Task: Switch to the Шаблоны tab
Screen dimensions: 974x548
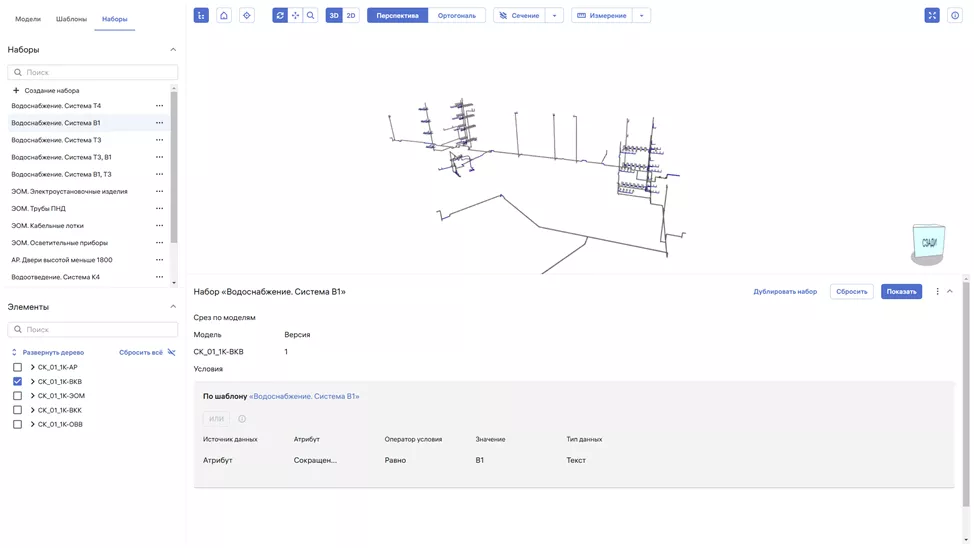Action: (x=71, y=19)
